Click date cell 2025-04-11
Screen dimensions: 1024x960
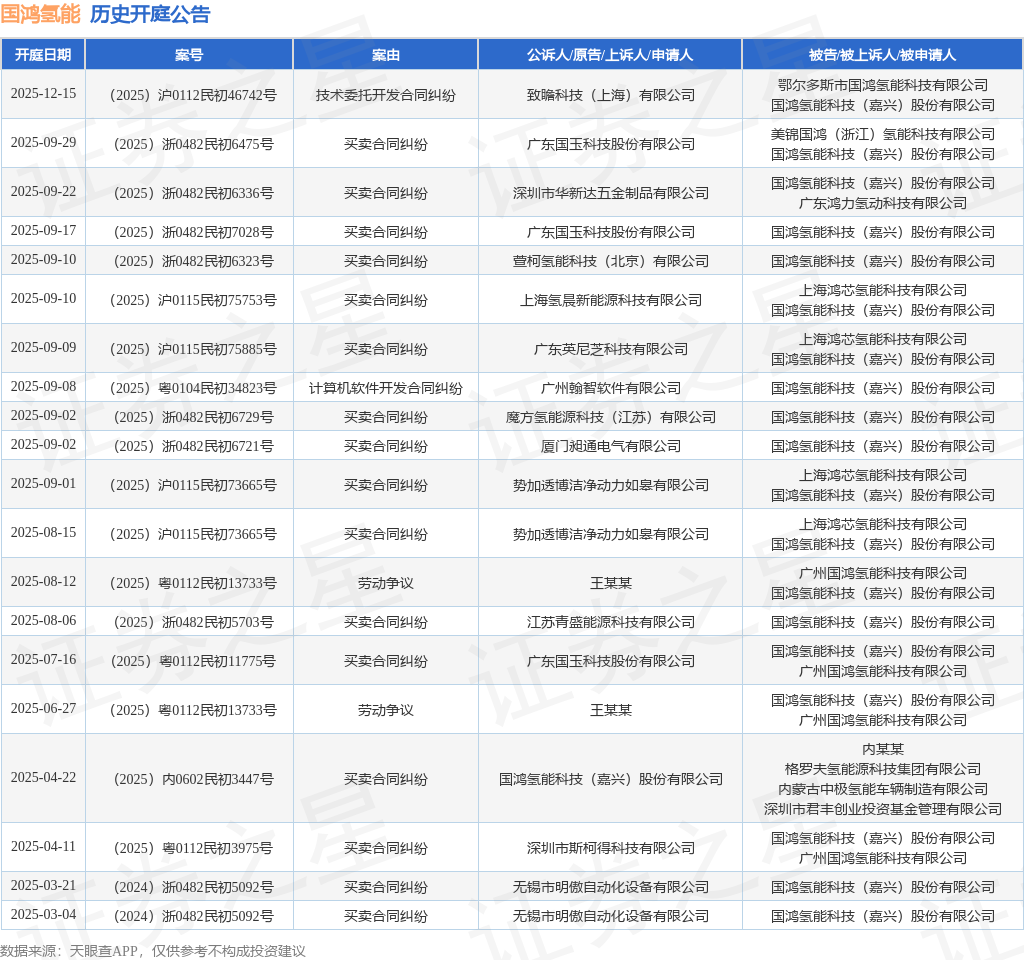click(43, 846)
